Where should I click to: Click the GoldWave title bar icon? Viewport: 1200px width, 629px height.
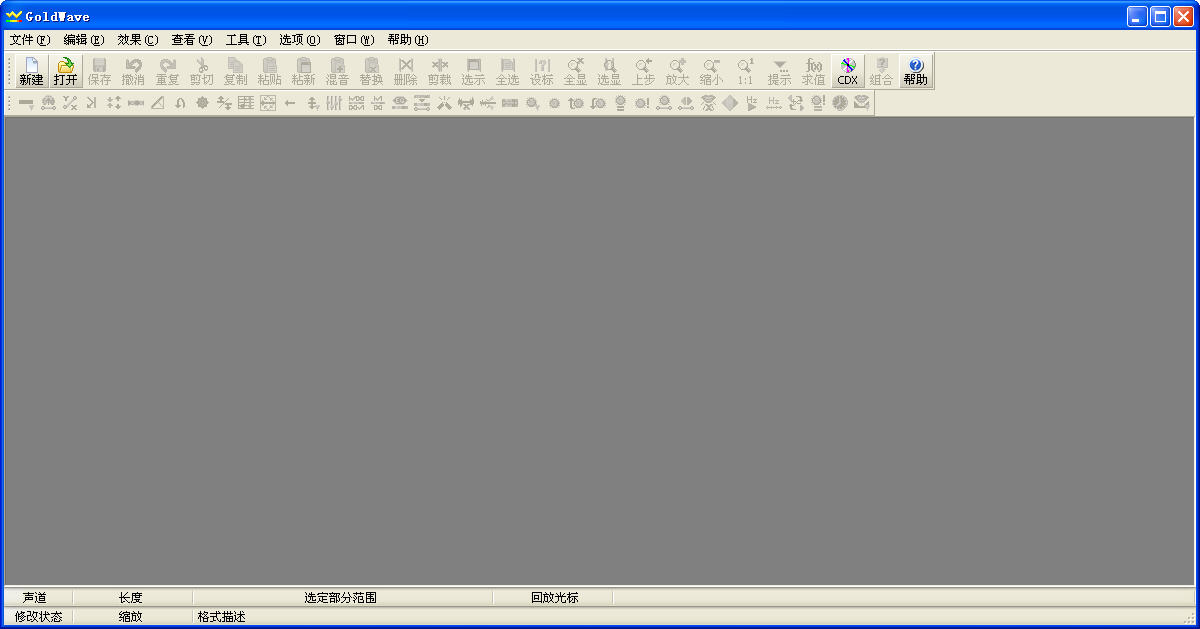13,16
